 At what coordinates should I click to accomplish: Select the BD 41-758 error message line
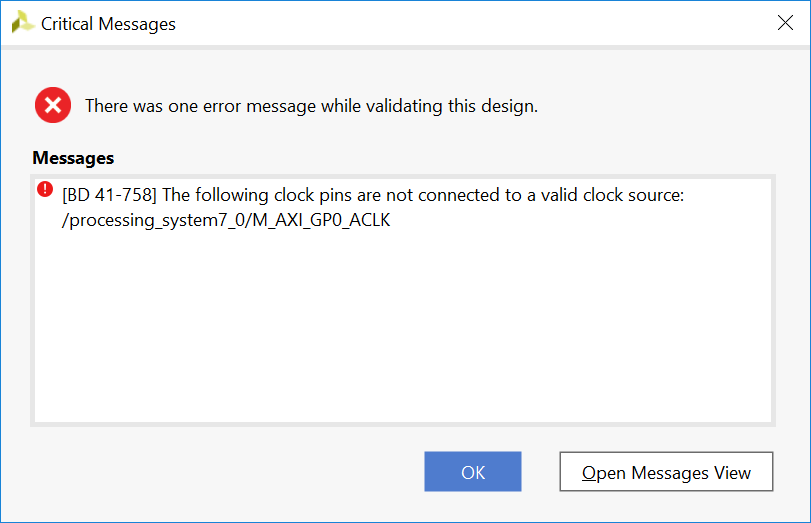(x=372, y=195)
